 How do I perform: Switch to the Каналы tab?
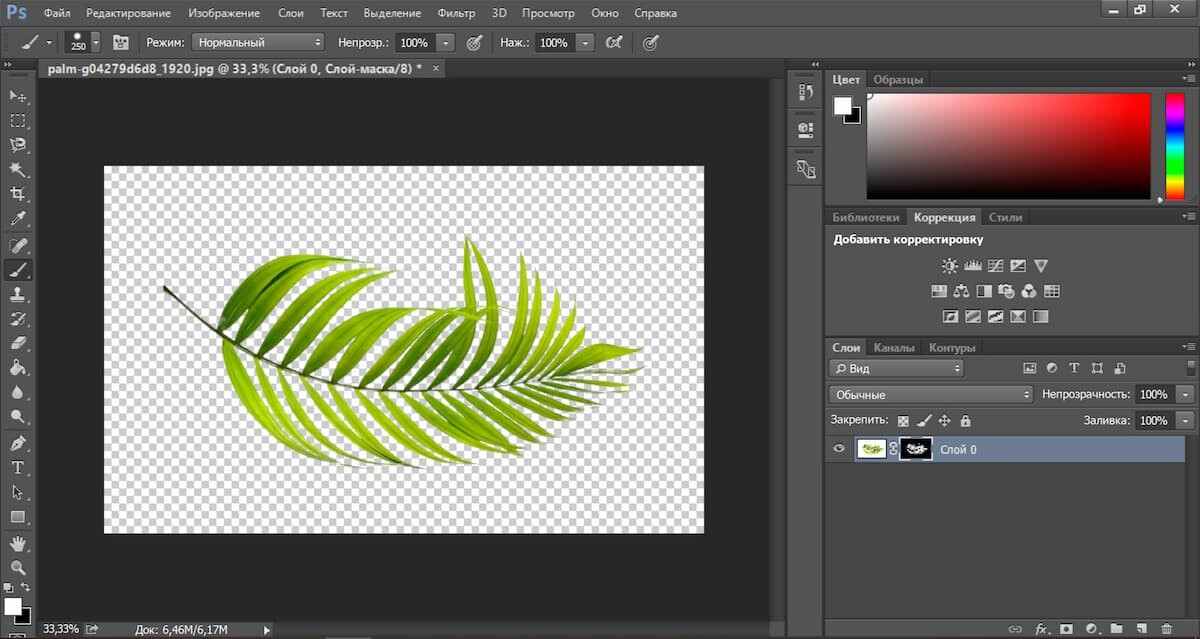(x=894, y=348)
